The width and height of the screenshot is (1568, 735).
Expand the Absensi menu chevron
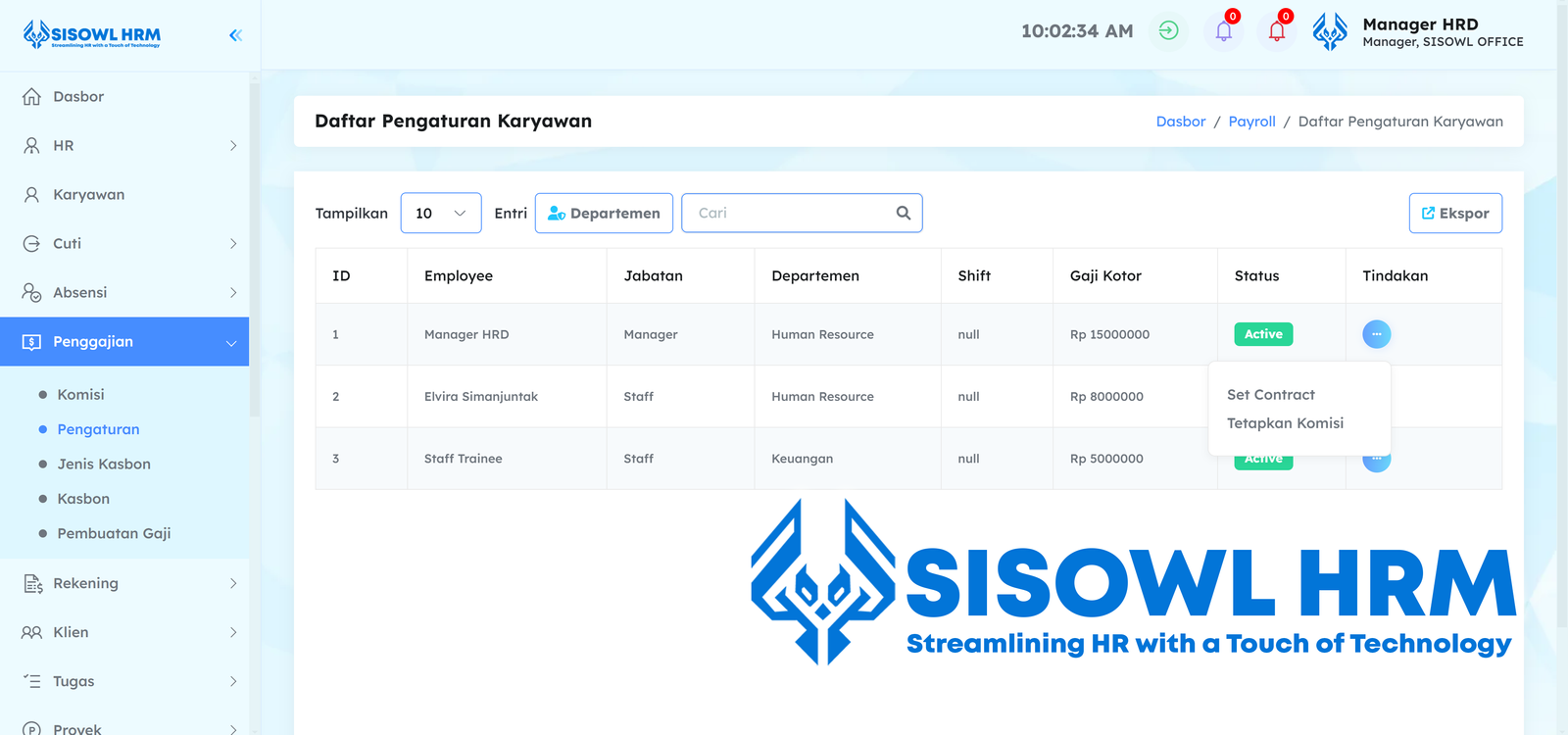(x=233, y=292)
